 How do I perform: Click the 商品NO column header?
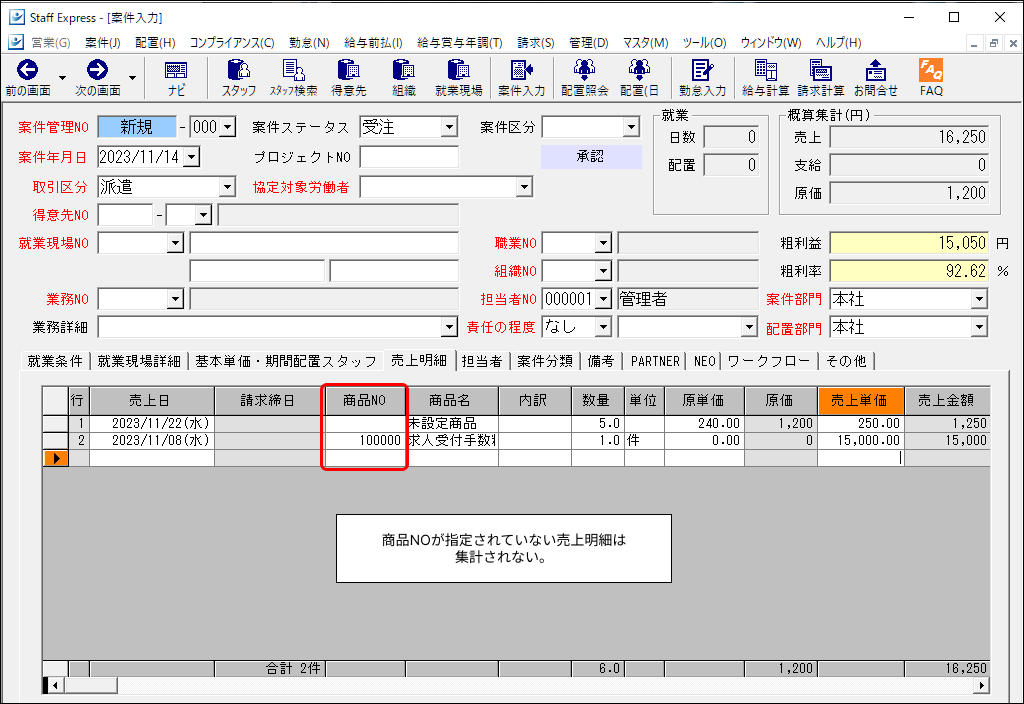tap(365, 400)
